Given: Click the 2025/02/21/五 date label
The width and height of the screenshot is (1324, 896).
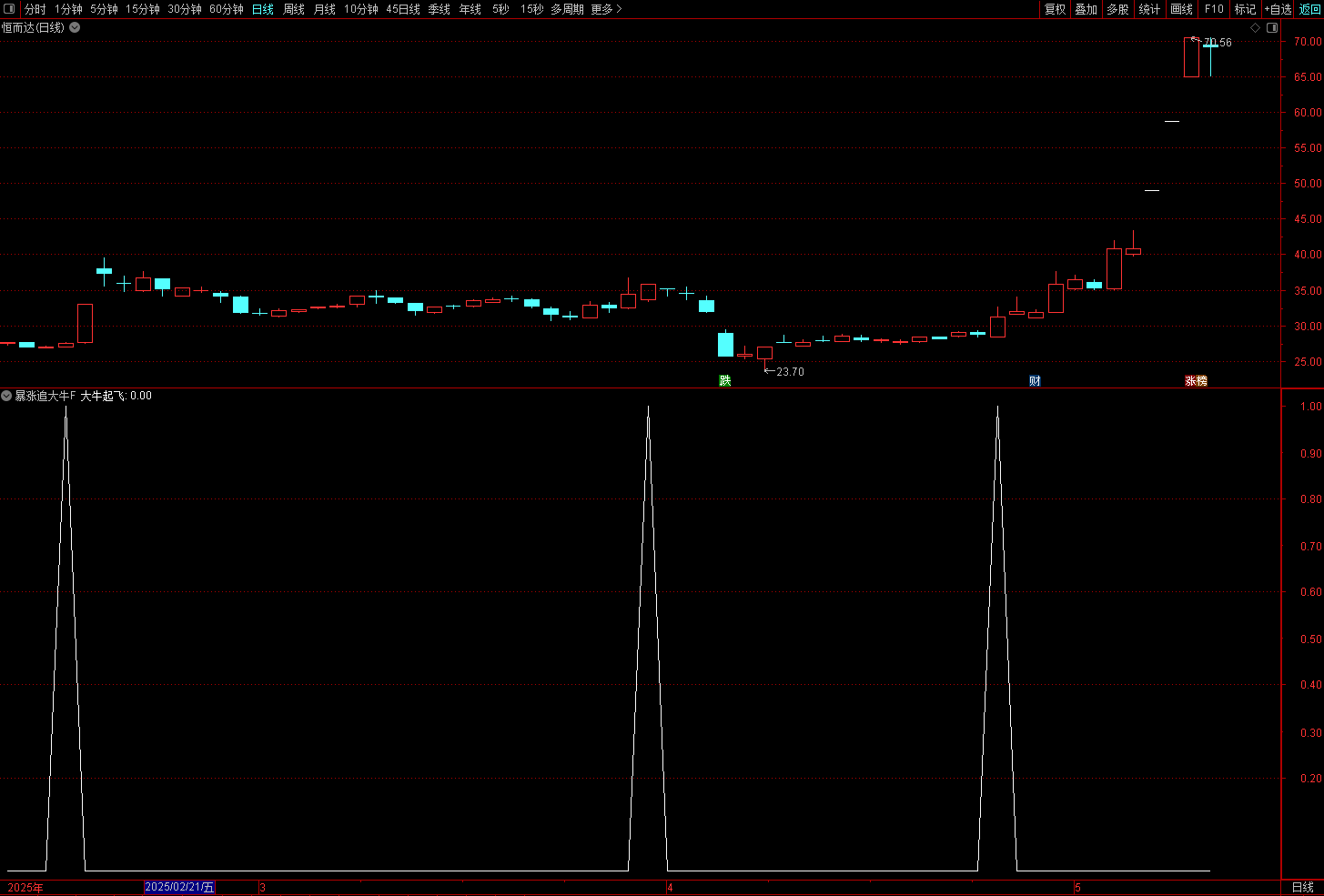Looking at the screenshot, I should point(179,887).
